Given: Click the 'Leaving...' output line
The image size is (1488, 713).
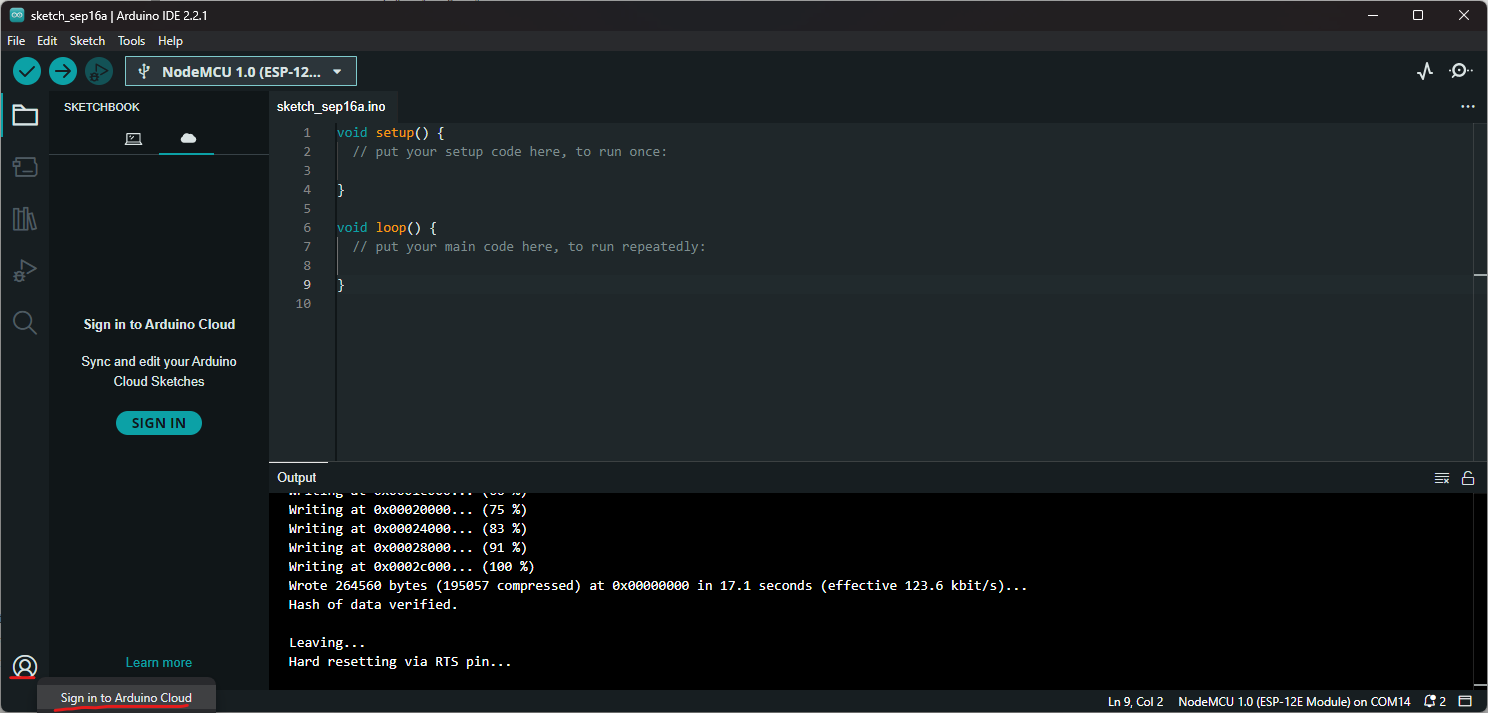Looking at the screenshot, I should click(x=327, y=642).
